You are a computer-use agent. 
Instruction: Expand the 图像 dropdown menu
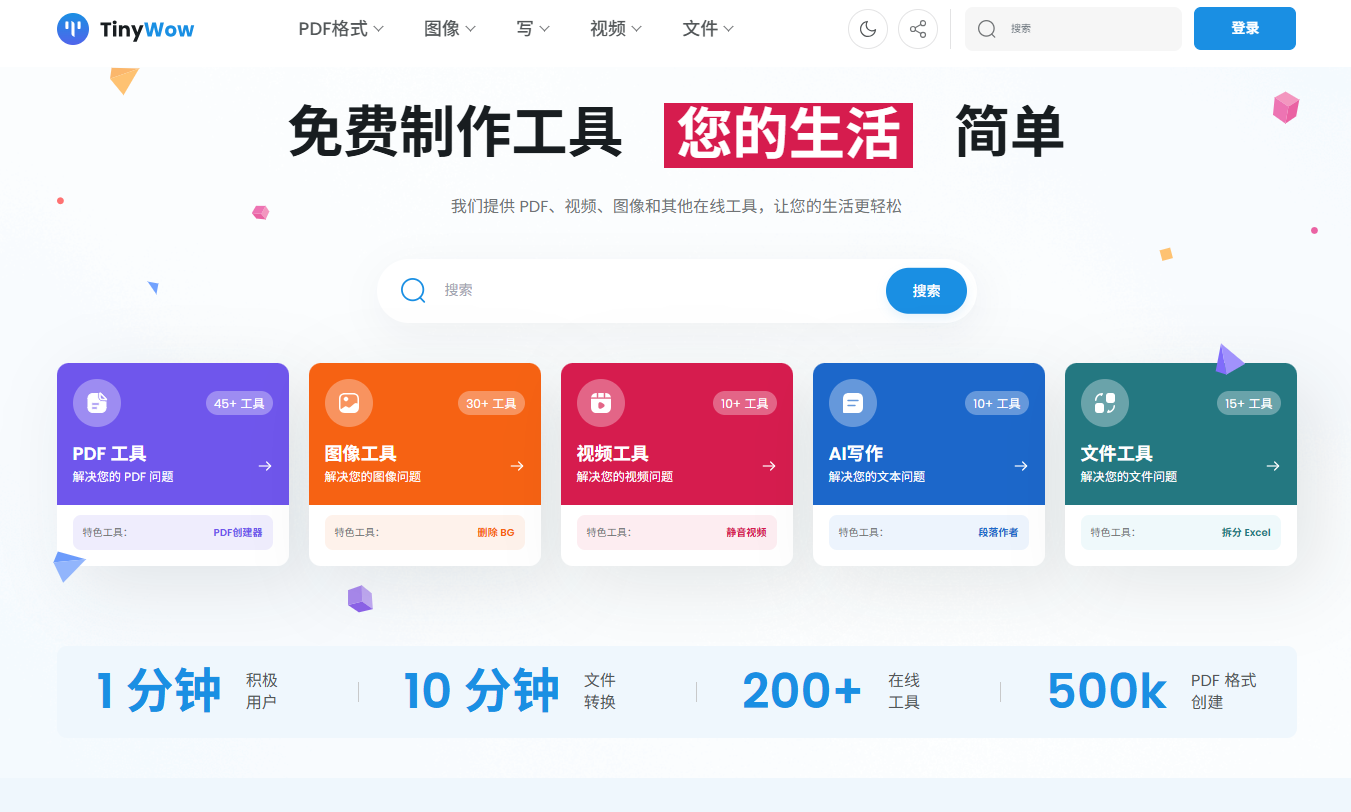(448, 29)
